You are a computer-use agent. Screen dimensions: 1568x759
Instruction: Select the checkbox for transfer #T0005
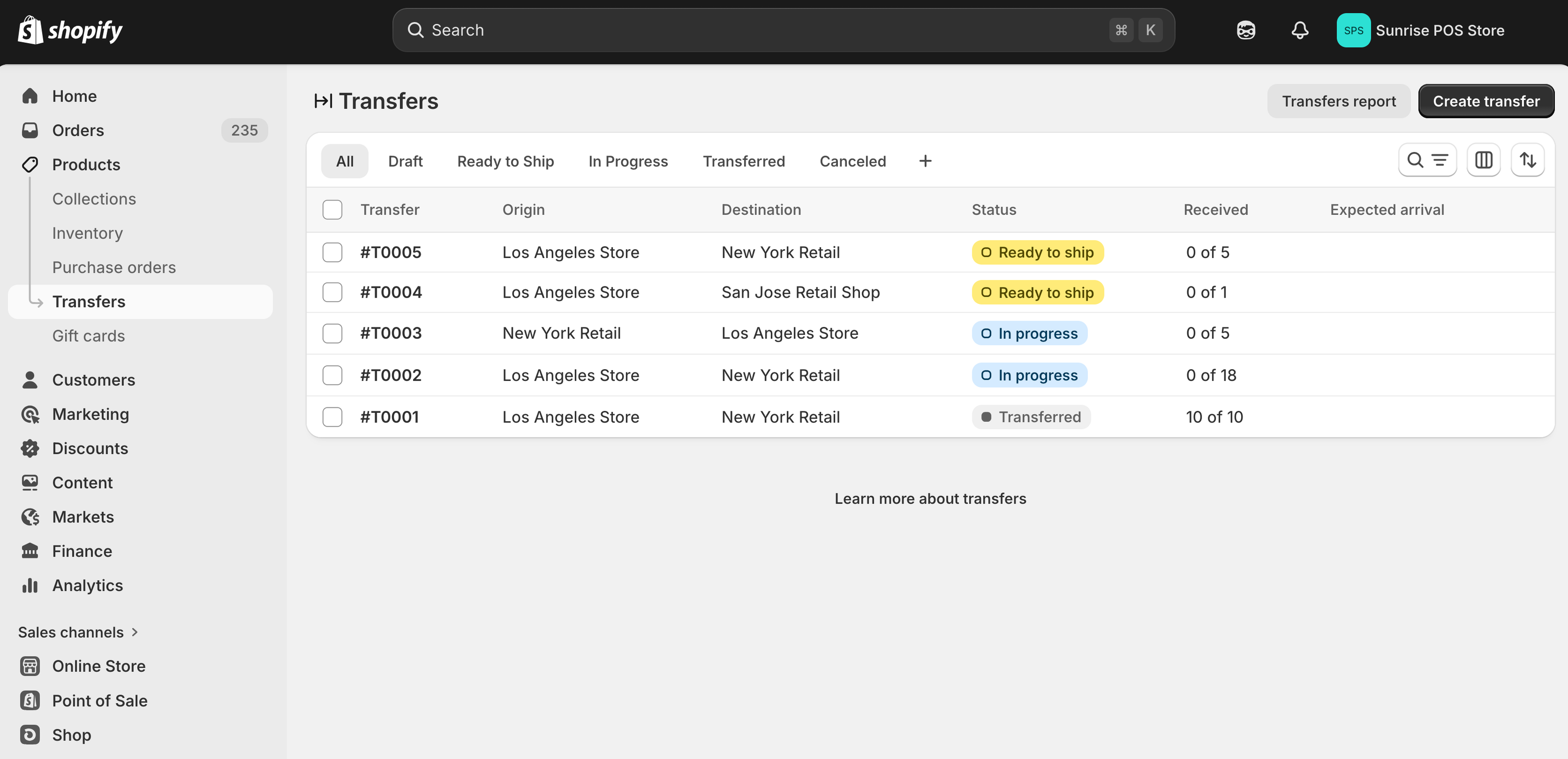click(x=332, y=252)
